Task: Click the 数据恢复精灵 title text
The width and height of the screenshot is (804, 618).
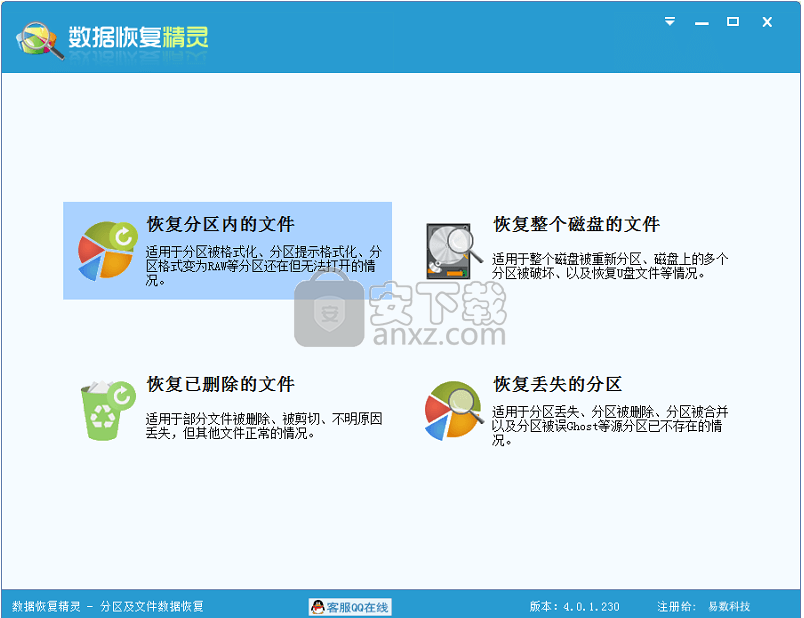Action: point(138,37)
